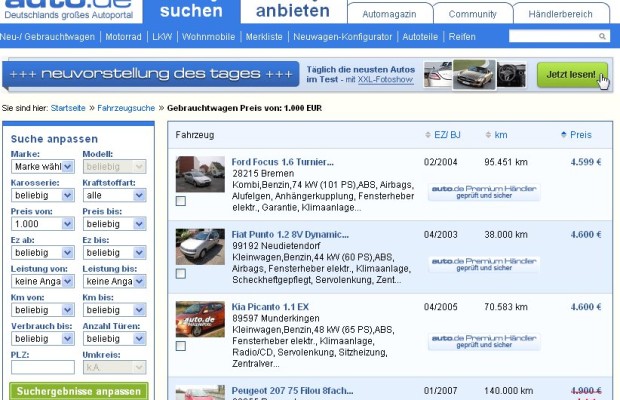620x400 pixels.
Task: Click the neuvorstellung des tages banner
Action: coord(151,74)
